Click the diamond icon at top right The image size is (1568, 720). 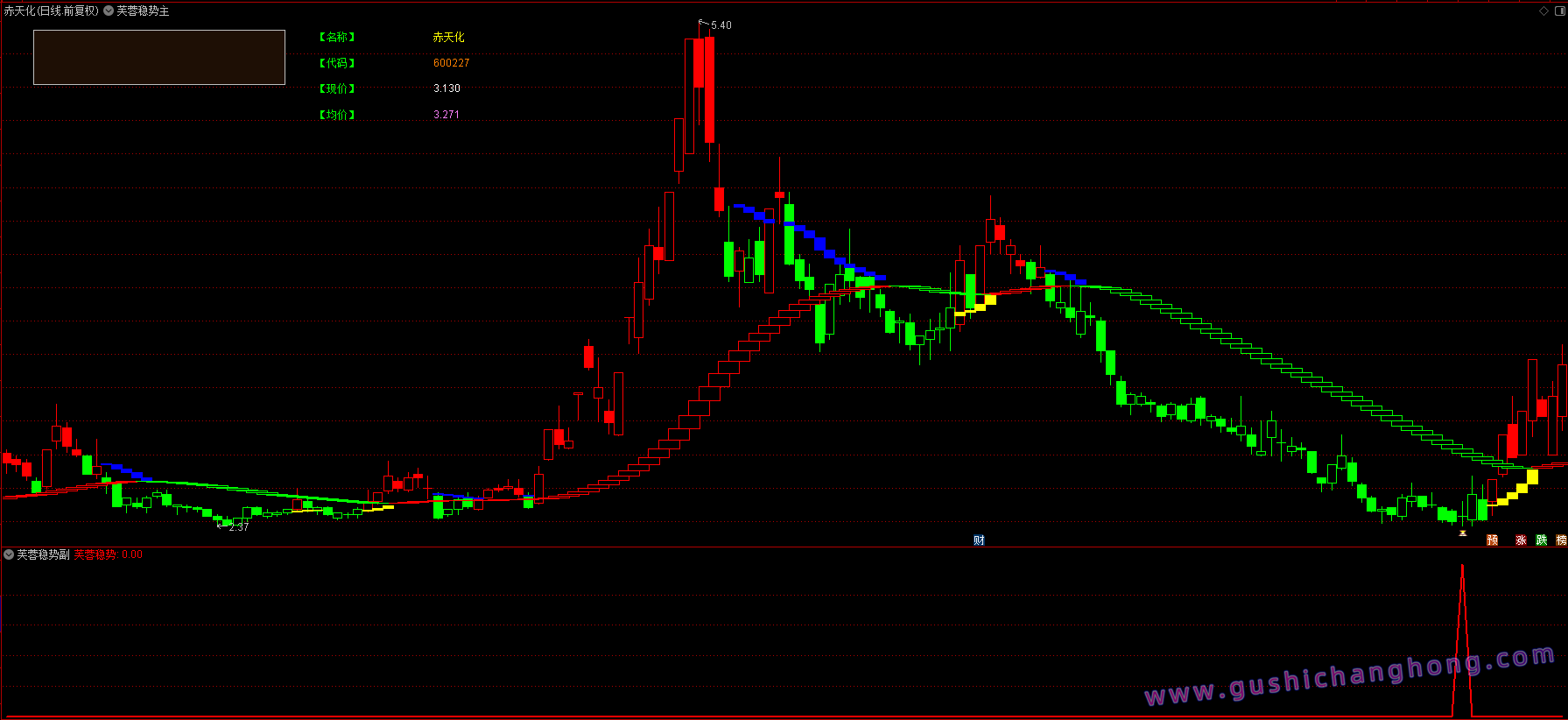pos(1544,11)
